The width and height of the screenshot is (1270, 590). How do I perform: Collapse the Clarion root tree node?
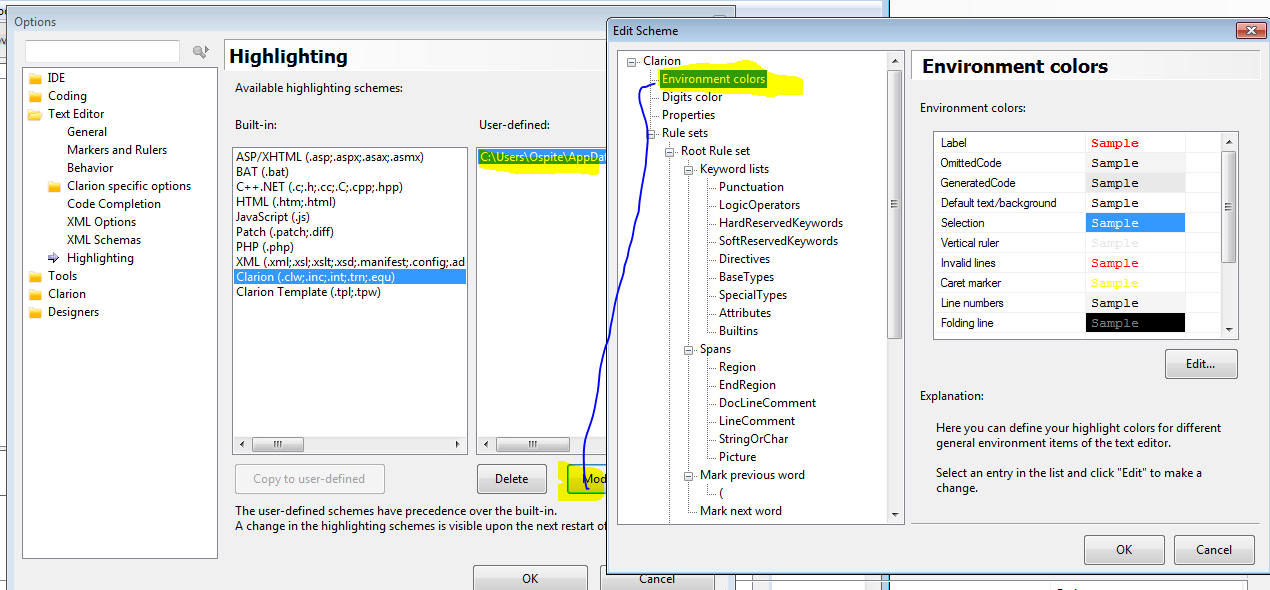click(632, 62)
